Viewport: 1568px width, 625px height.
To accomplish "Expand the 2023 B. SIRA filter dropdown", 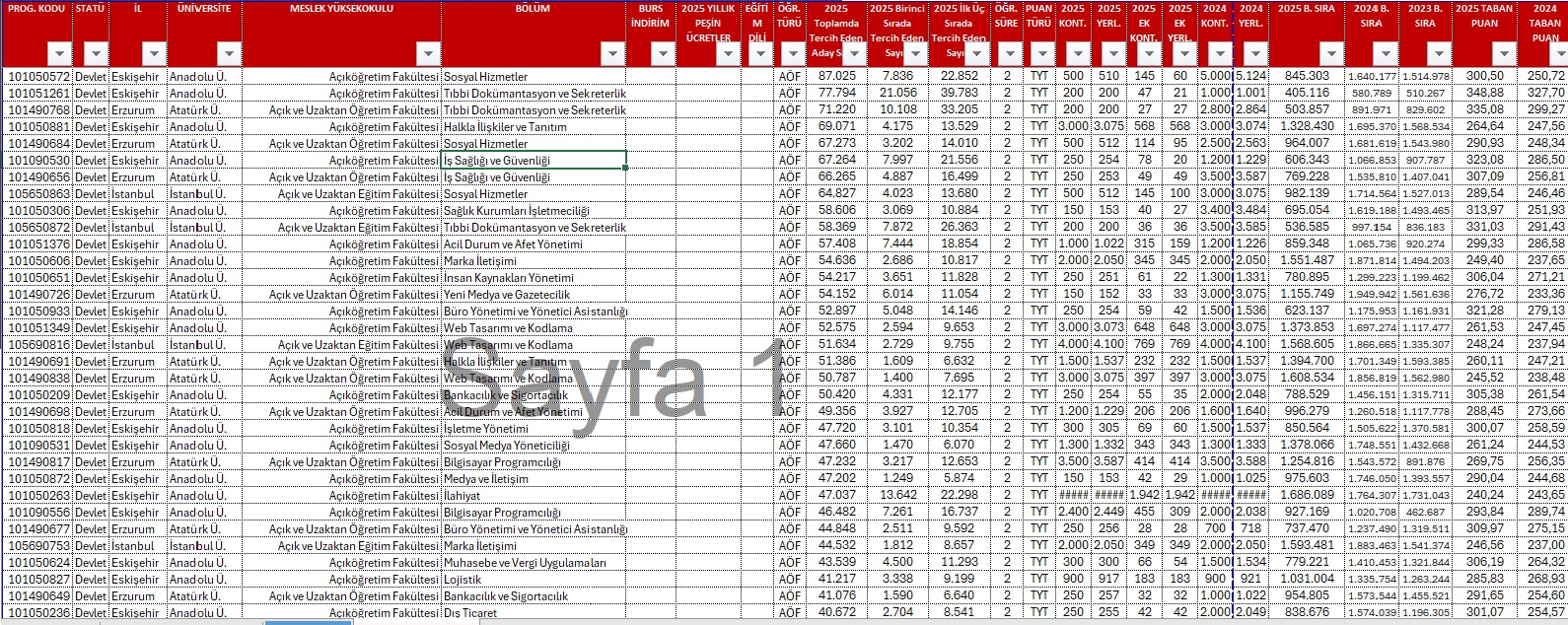I will (x=1438, y=53).
